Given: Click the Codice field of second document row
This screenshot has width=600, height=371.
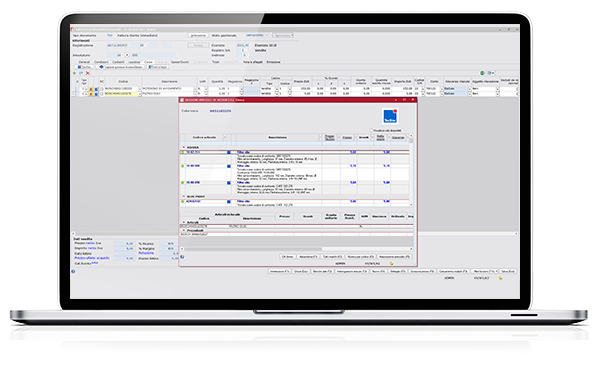Looking at the screenshot, I should (121, 94).
